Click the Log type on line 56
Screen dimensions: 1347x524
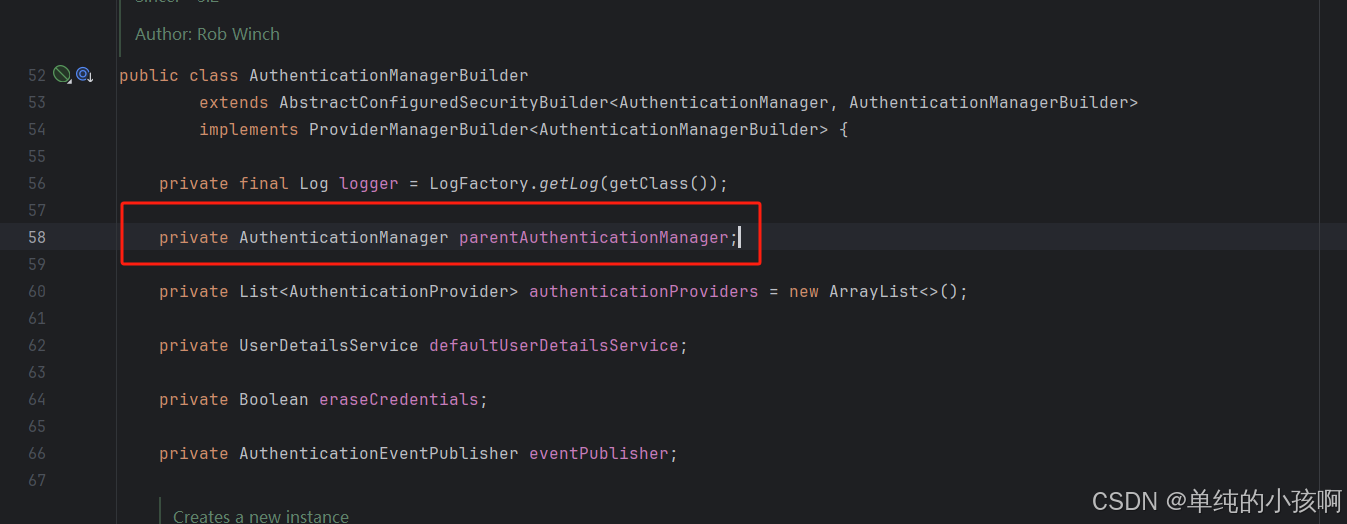(314, 183)
